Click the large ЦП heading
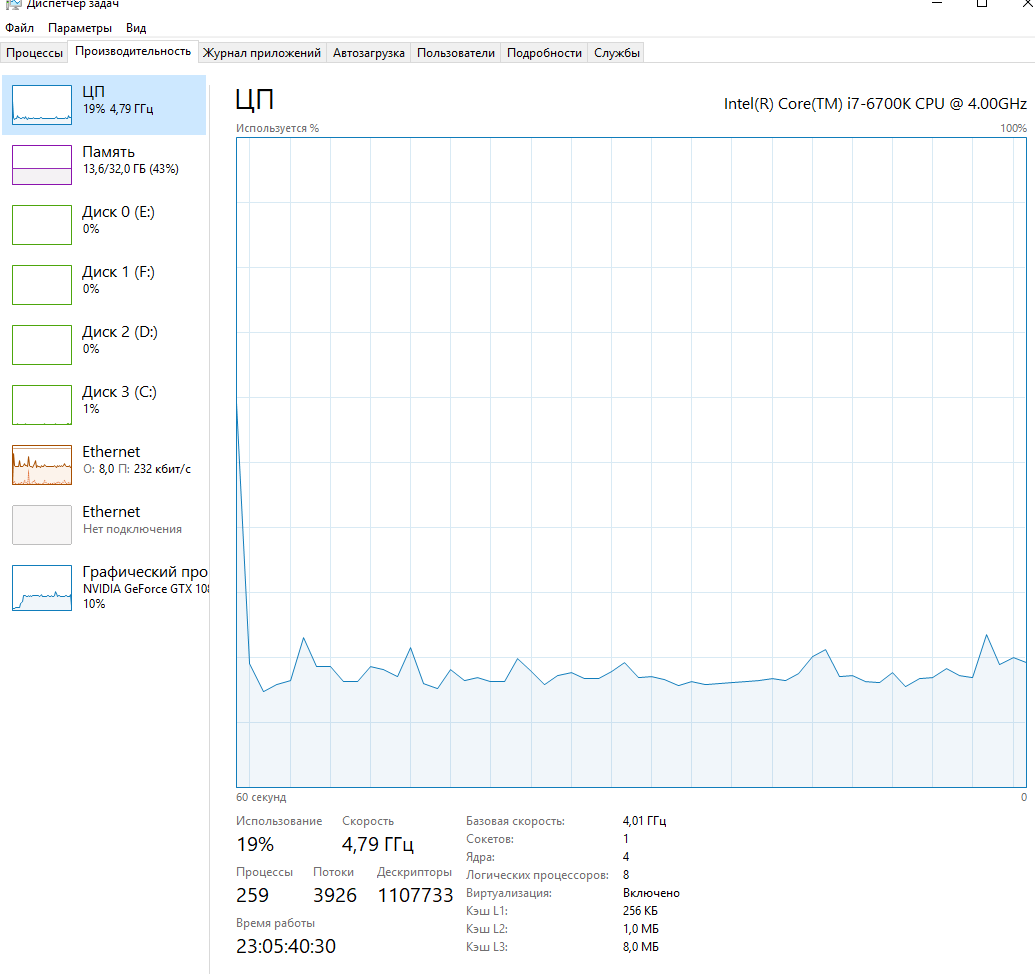The width and height of the screenshot is (1035, 974). (254, 100)
